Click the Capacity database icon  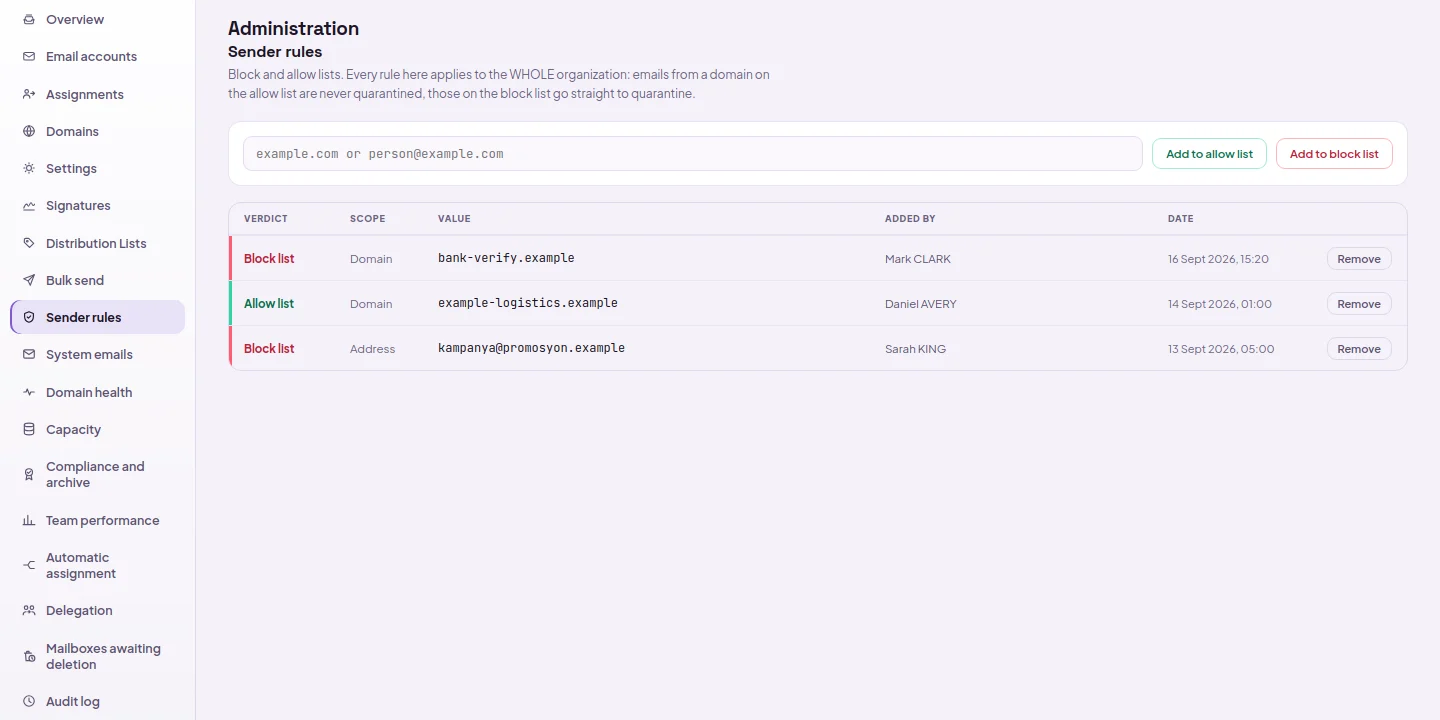(x=29, y=429)
